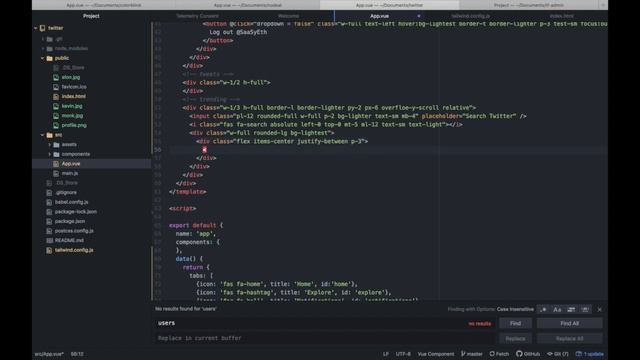
Task: Click the git Fetch status bar item
Action: [499, 354]
